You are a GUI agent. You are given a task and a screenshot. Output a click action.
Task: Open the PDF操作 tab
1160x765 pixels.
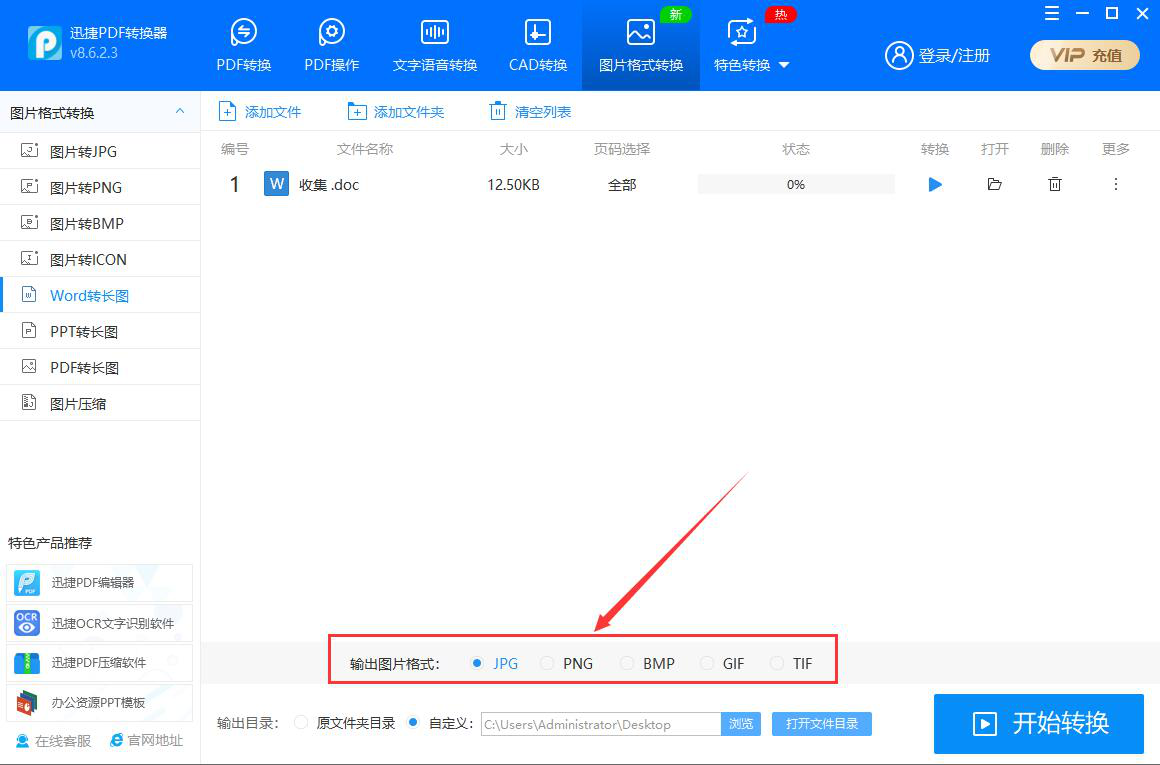pos(331,46)
